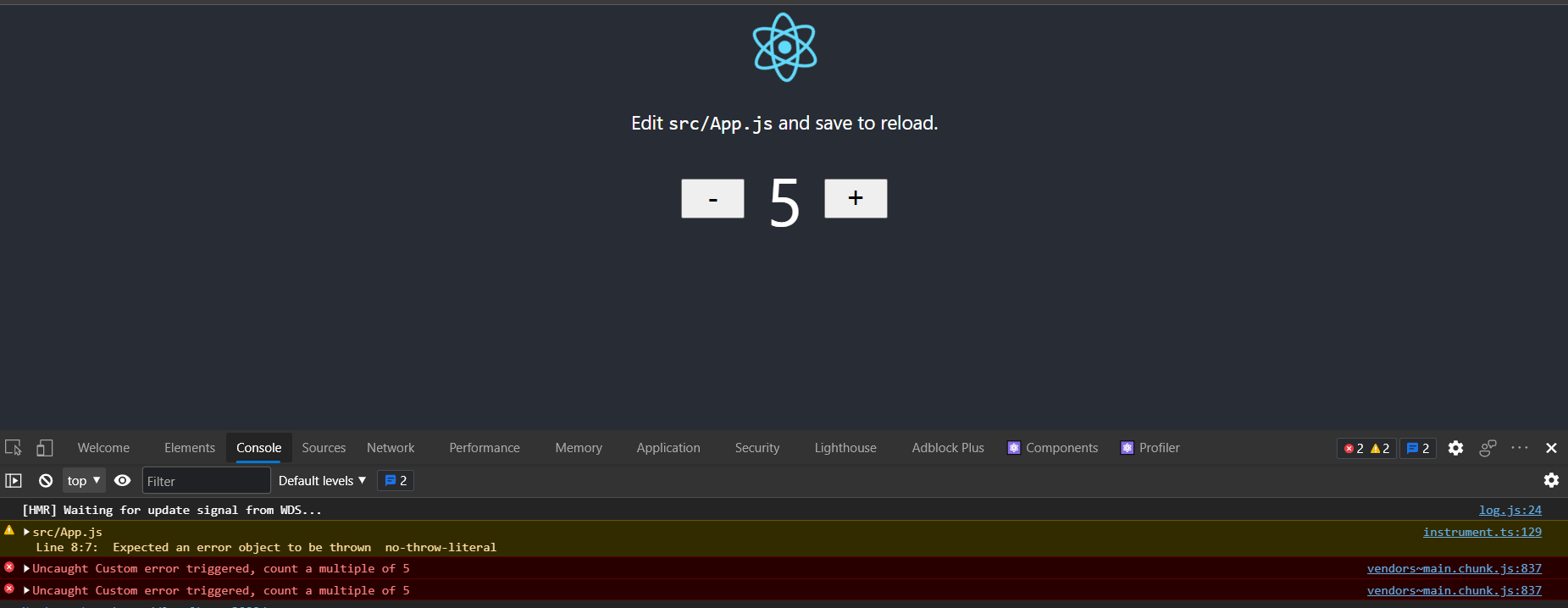Activate the inspect element picker icon

[14, 448]
